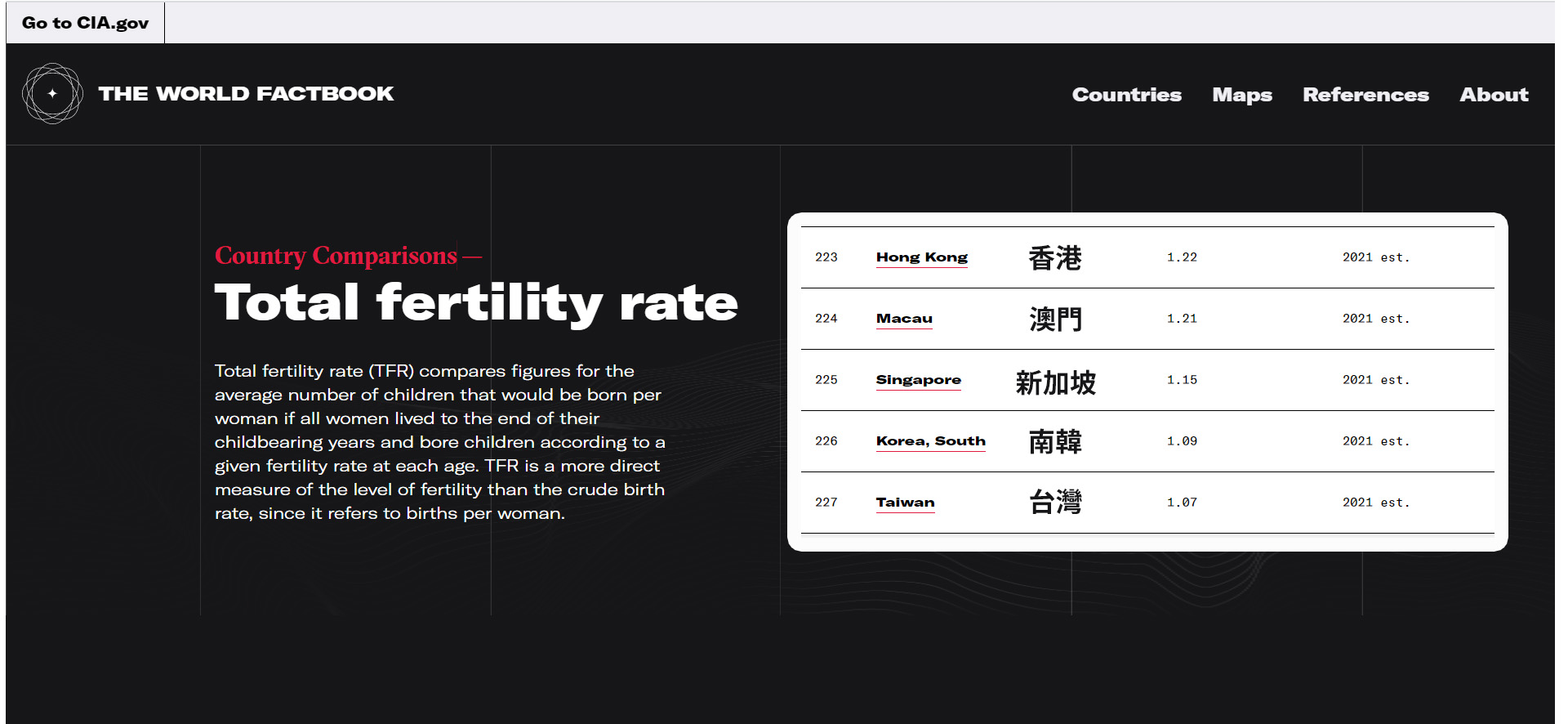Viewport: 1568px width, 724px height.
Task: Open the Go to CIA.gov link
Action: 85,23
